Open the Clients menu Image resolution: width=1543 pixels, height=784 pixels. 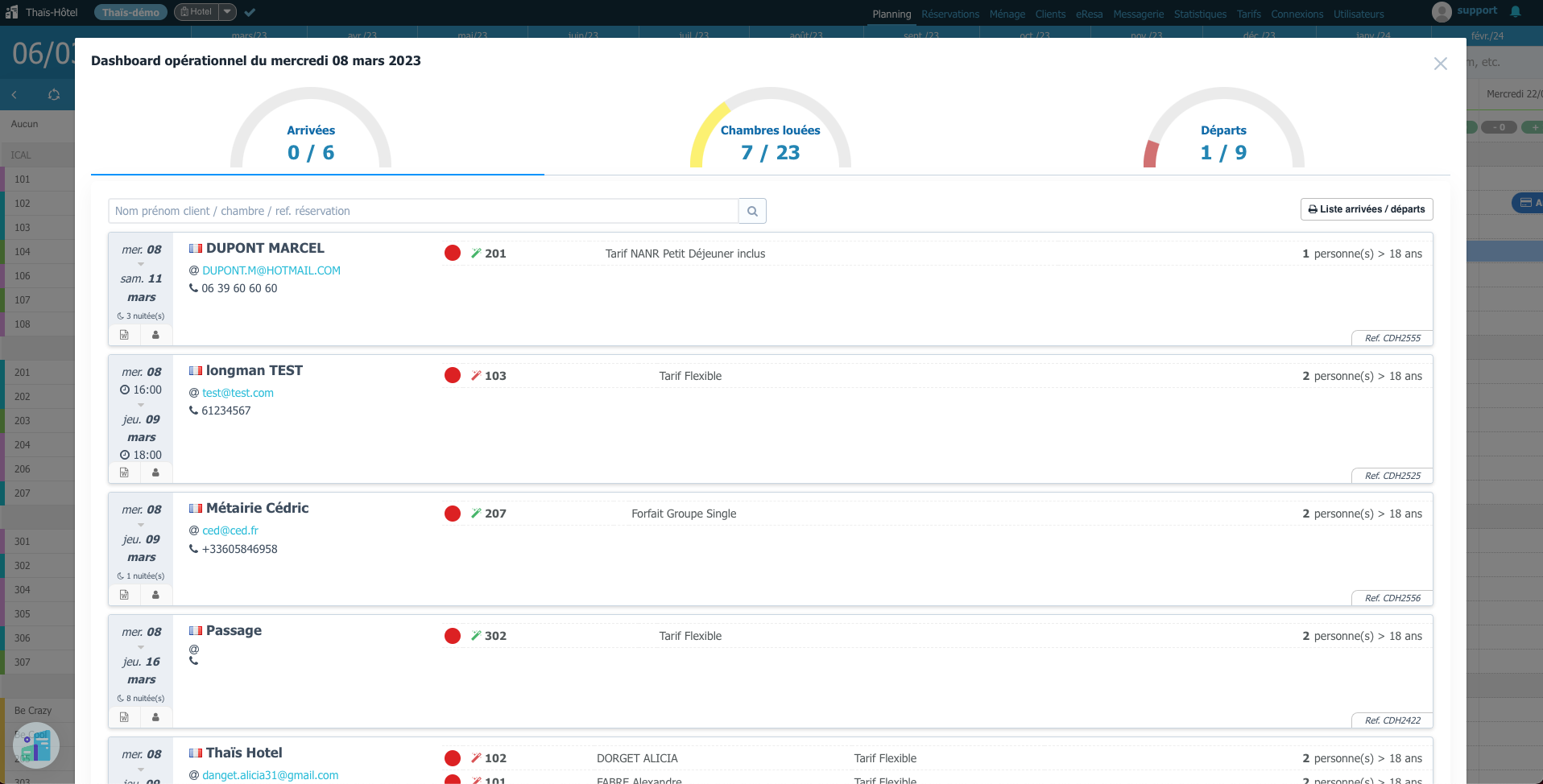click(x=1050, y=14)
